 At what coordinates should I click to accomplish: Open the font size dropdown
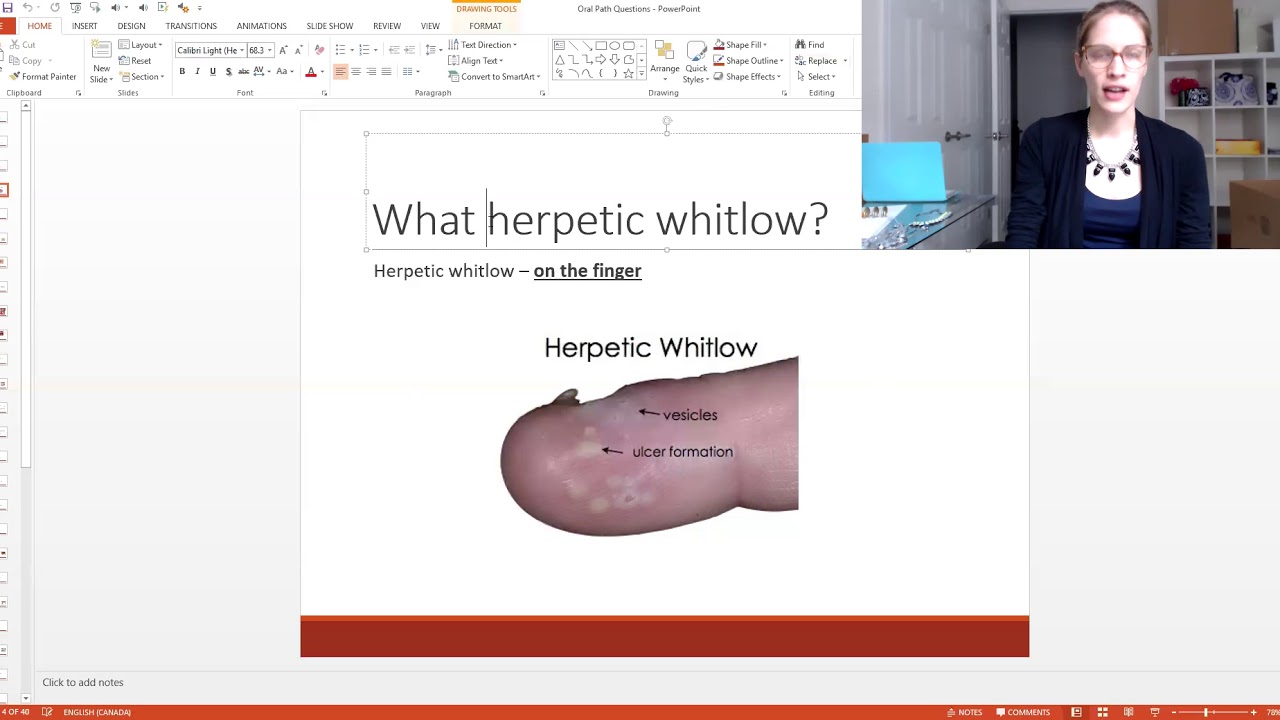coord(269,50)
